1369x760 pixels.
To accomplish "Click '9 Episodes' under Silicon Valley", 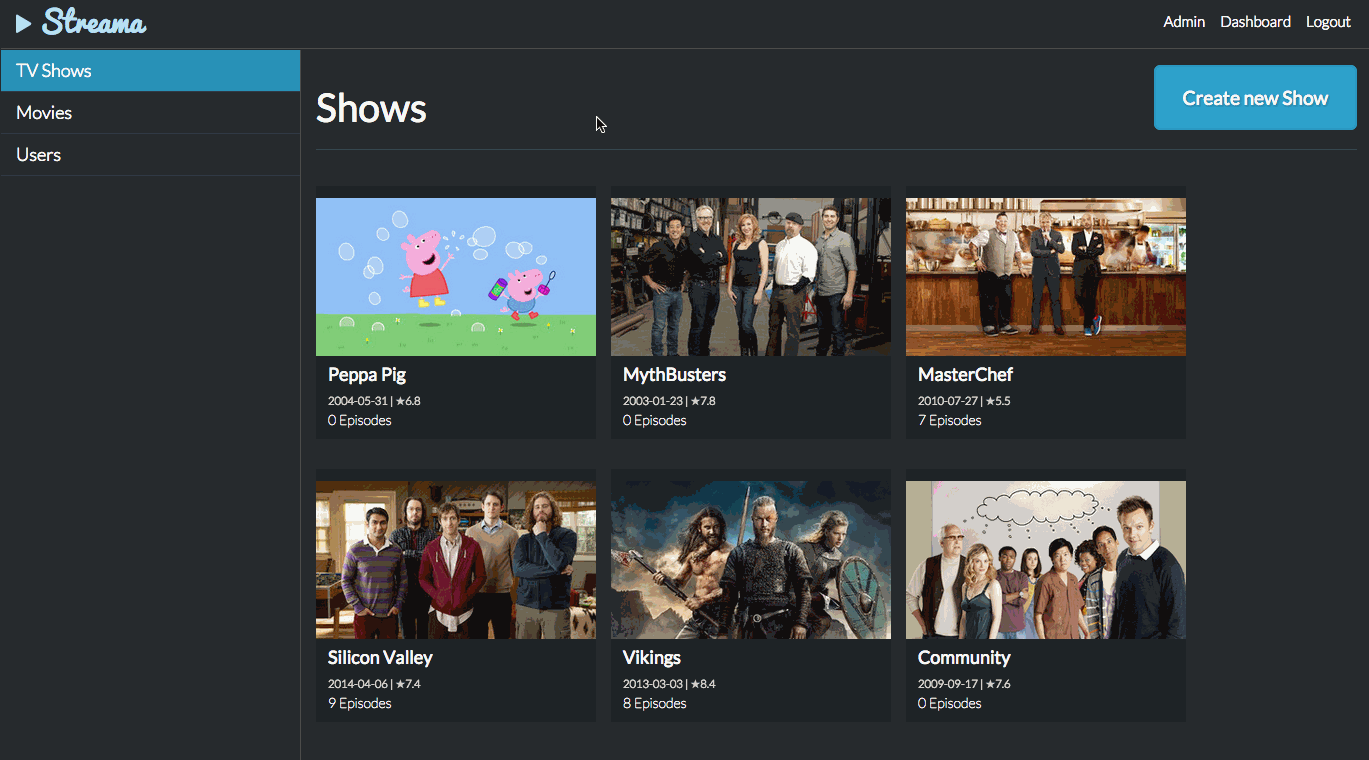I will point(360,704).
